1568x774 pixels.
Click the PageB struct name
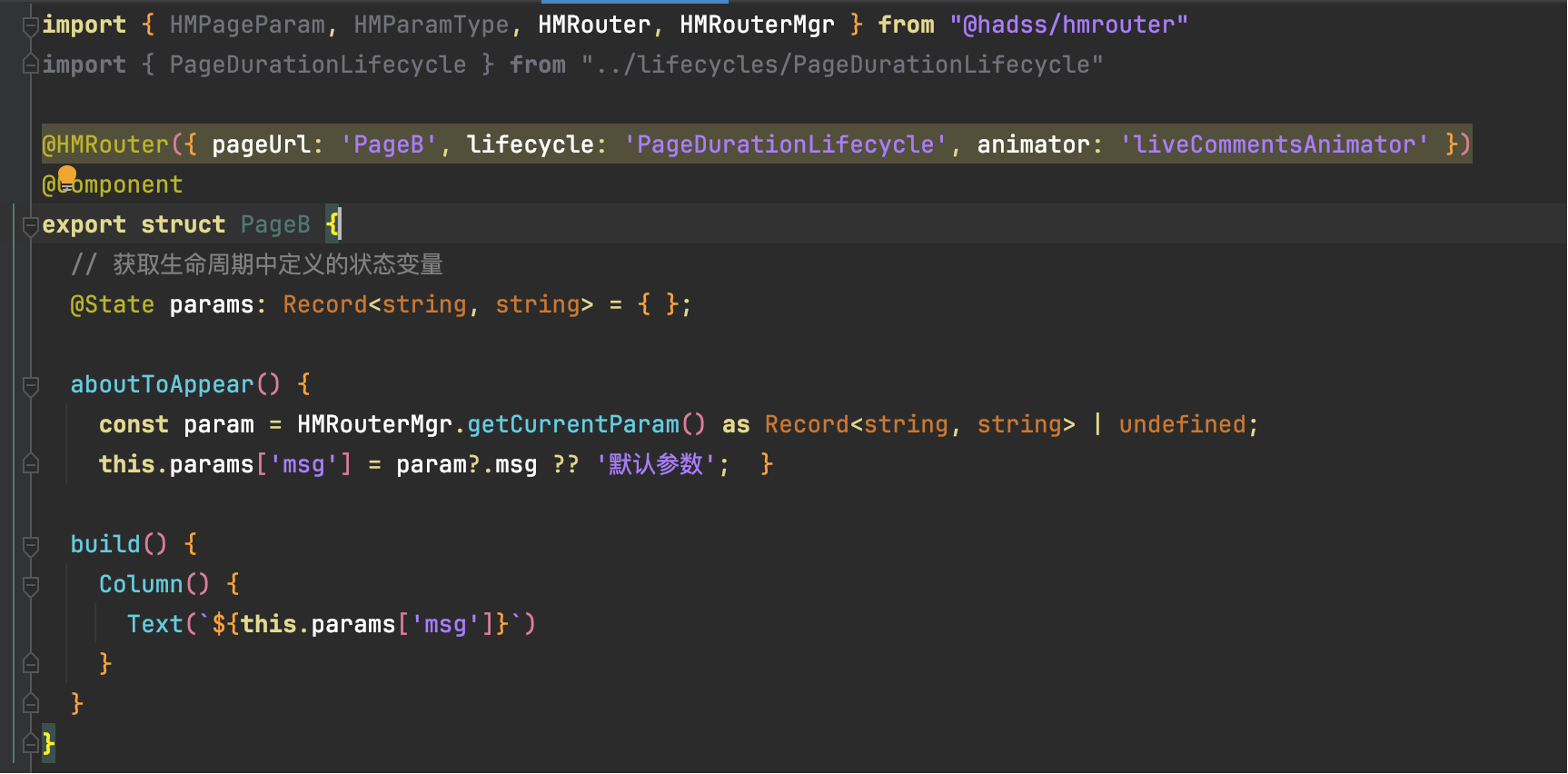[275, 224]
